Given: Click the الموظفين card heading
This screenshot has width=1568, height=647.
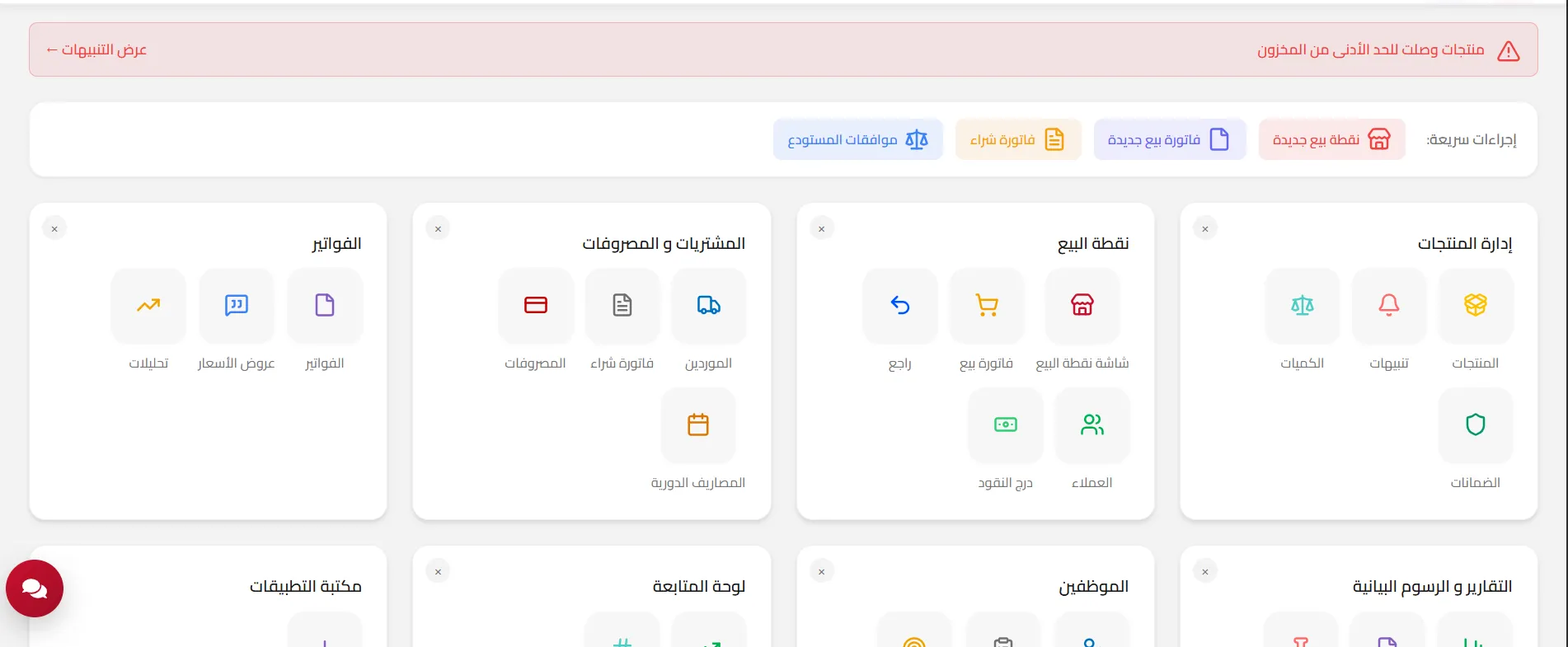Looking at the screenshot, I should tap(1093, 587).
